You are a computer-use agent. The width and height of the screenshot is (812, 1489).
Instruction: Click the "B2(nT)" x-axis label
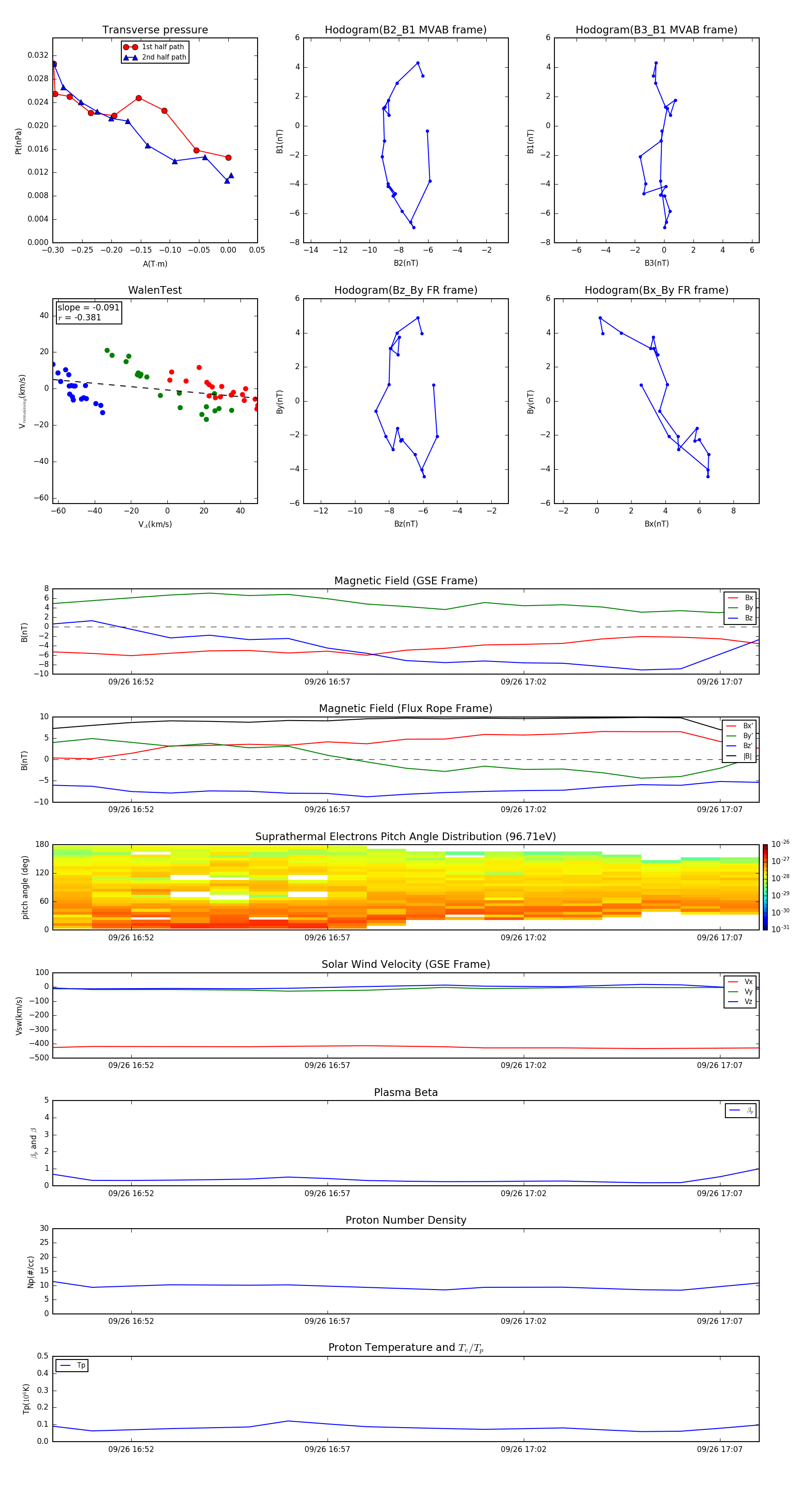(406, 264)
